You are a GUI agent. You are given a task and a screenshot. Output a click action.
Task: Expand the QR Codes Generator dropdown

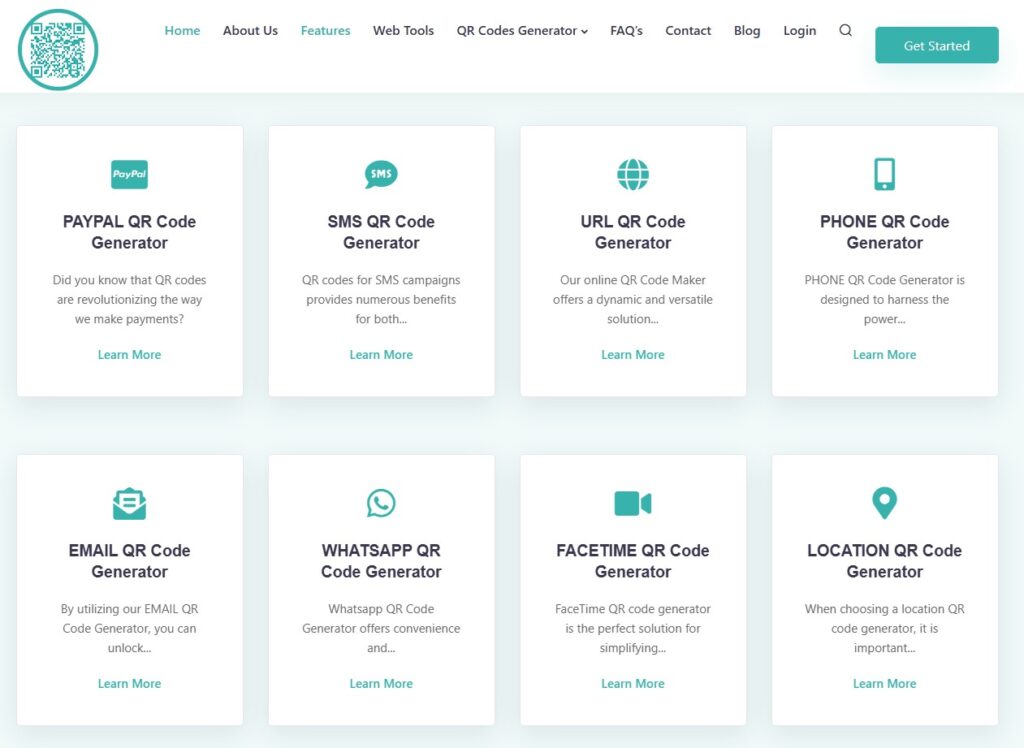tap(522, 31)
